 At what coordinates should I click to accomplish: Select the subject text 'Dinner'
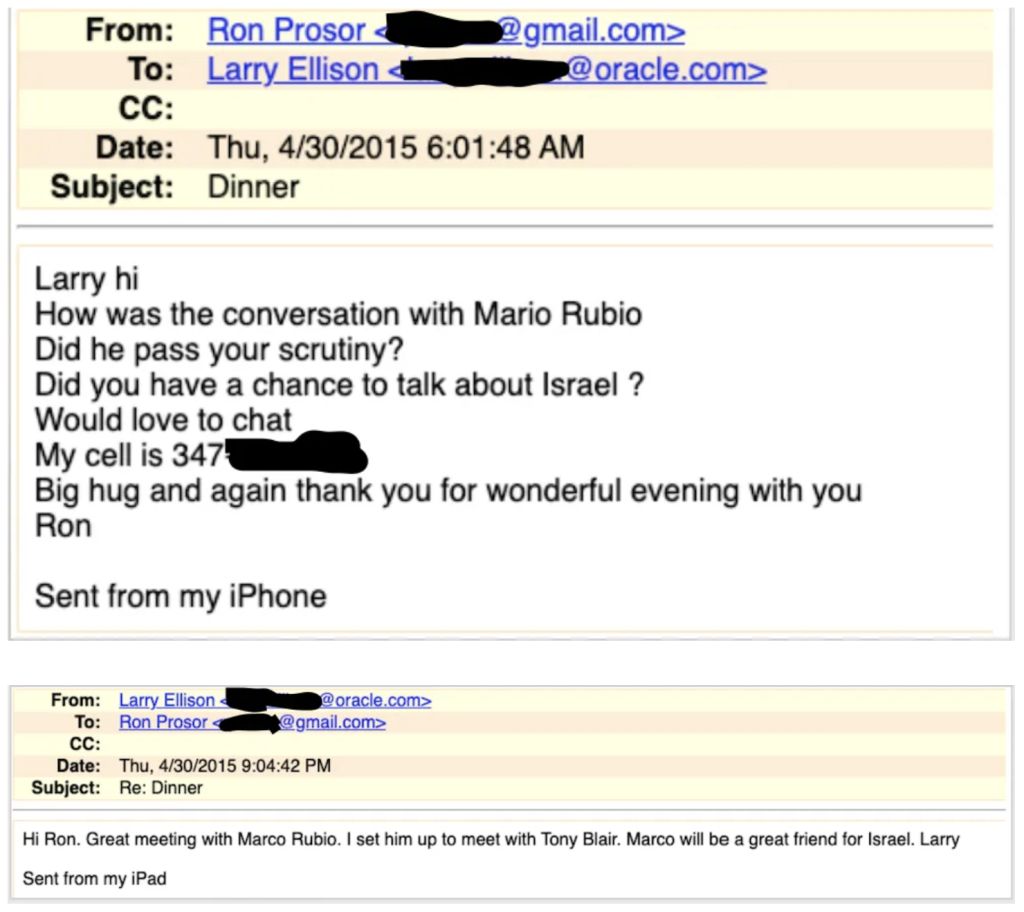[253, 187]
